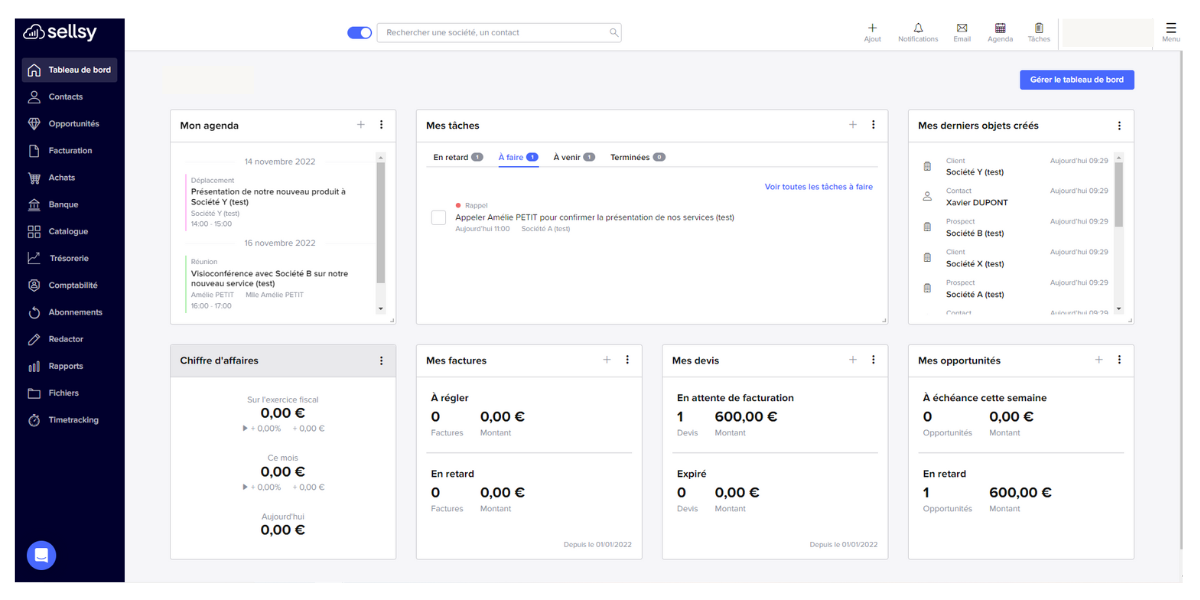
Task: Open Voir toutes les tâches à faire
Action: click(818, 187)
